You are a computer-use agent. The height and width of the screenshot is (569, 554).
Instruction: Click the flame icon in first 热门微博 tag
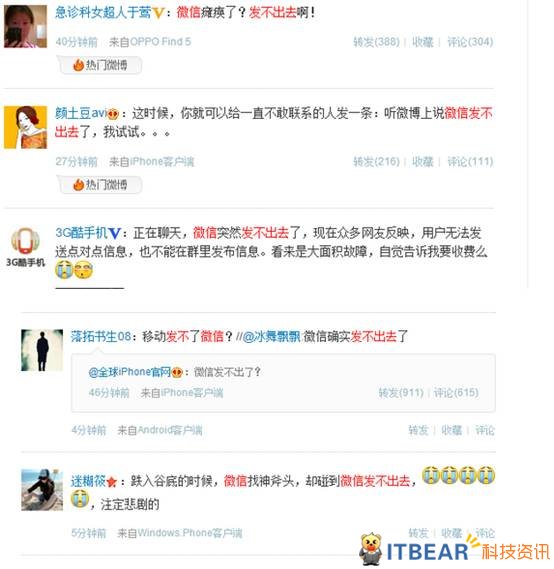[x=78, y=65]
